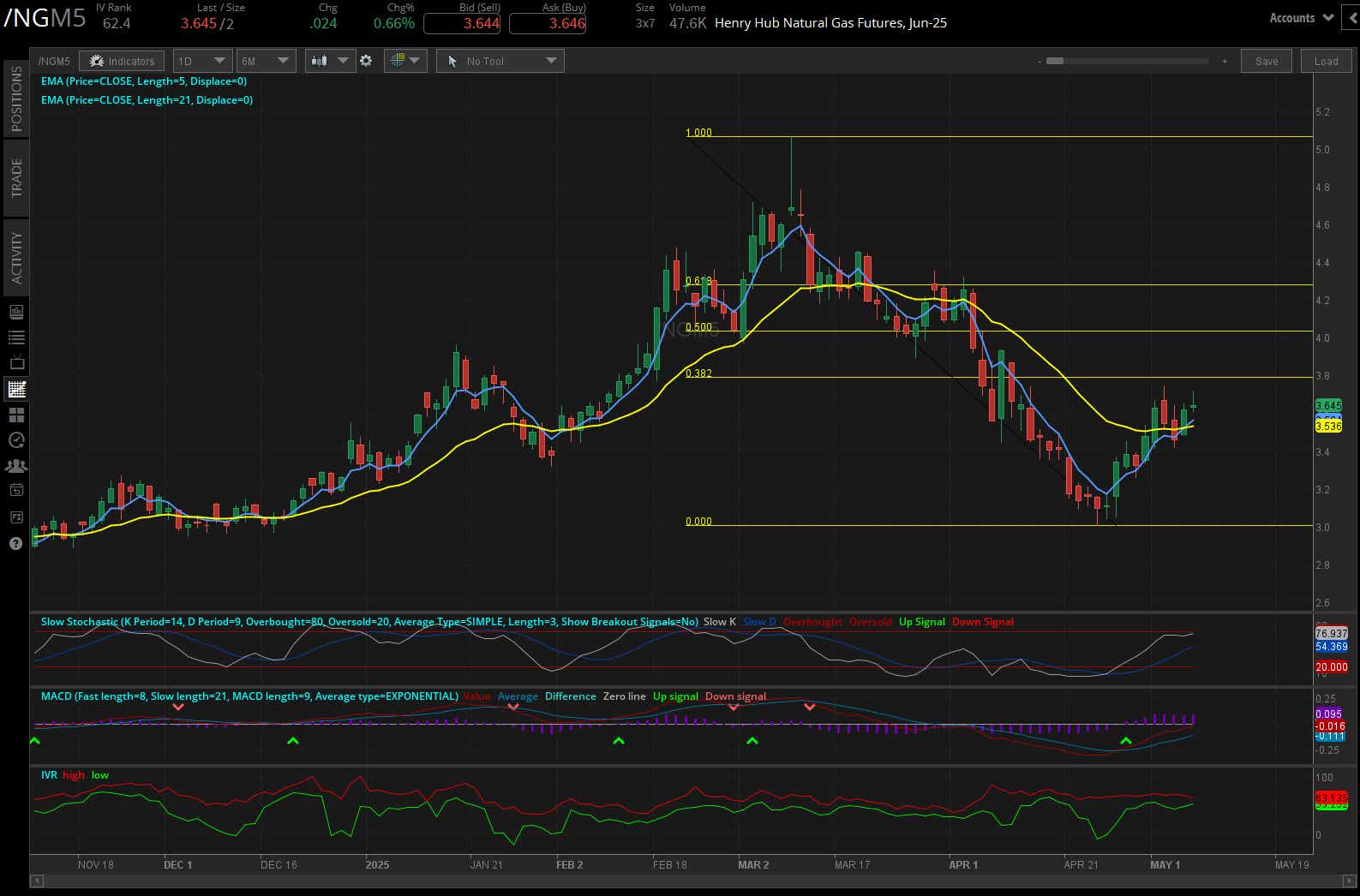Open the monitor panel icon in the sidebar
The width and height of the screenshot is (1360, 896).
coord(15,312)
